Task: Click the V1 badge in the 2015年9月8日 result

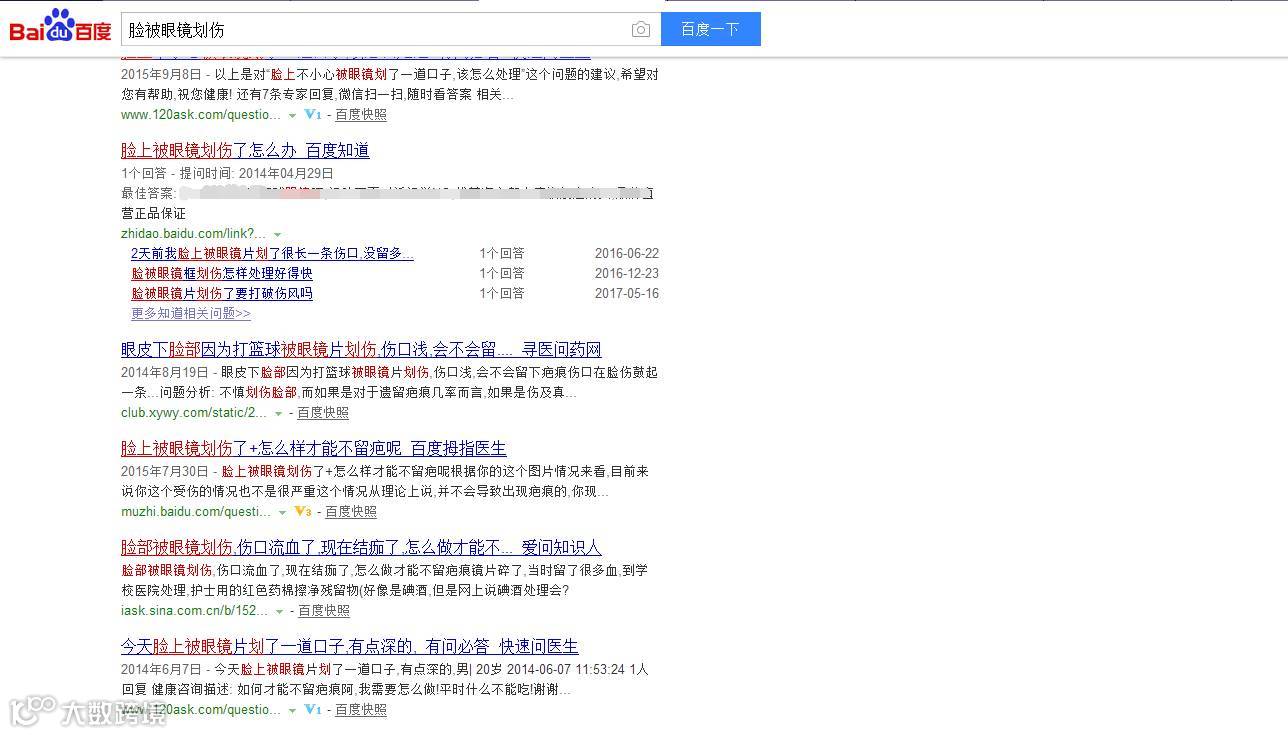Action: 313,114
